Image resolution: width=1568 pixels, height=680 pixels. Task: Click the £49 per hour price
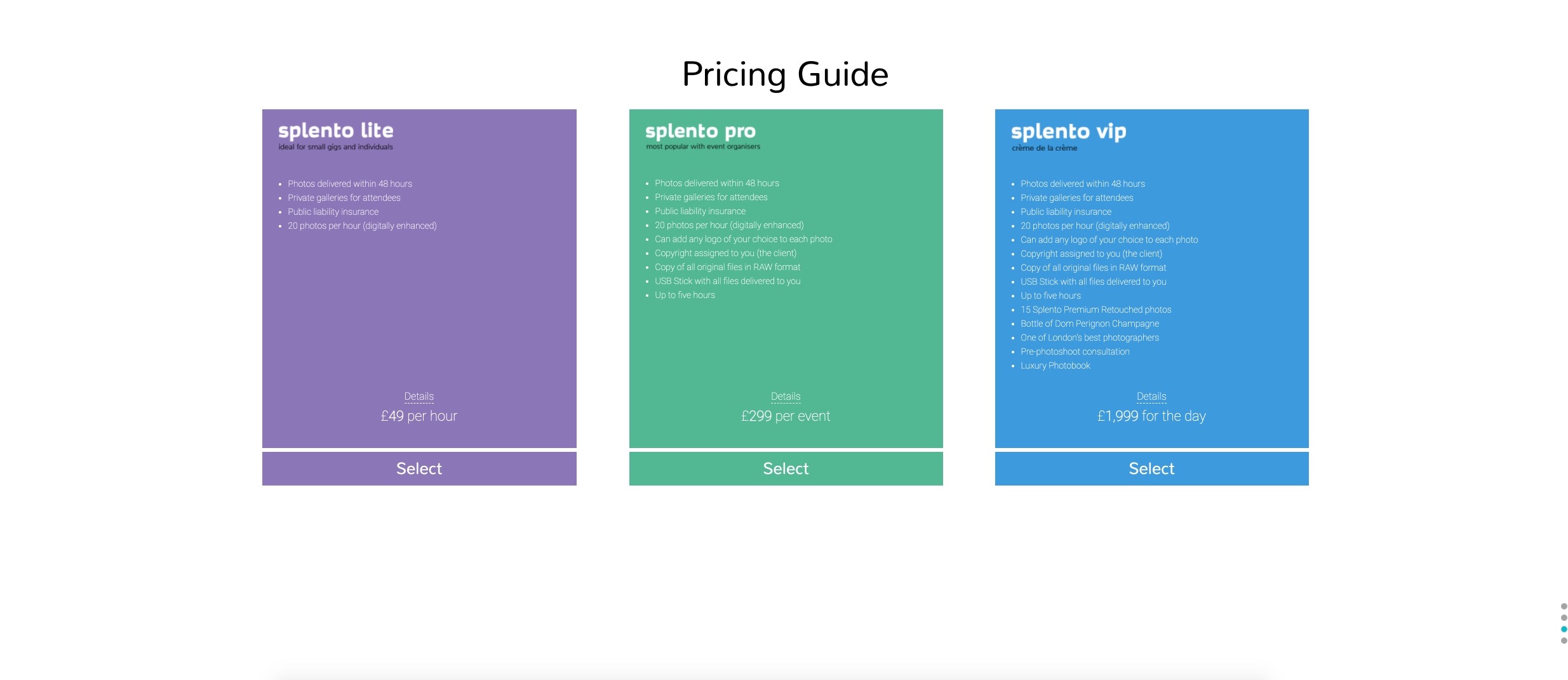tap(419, 416)
